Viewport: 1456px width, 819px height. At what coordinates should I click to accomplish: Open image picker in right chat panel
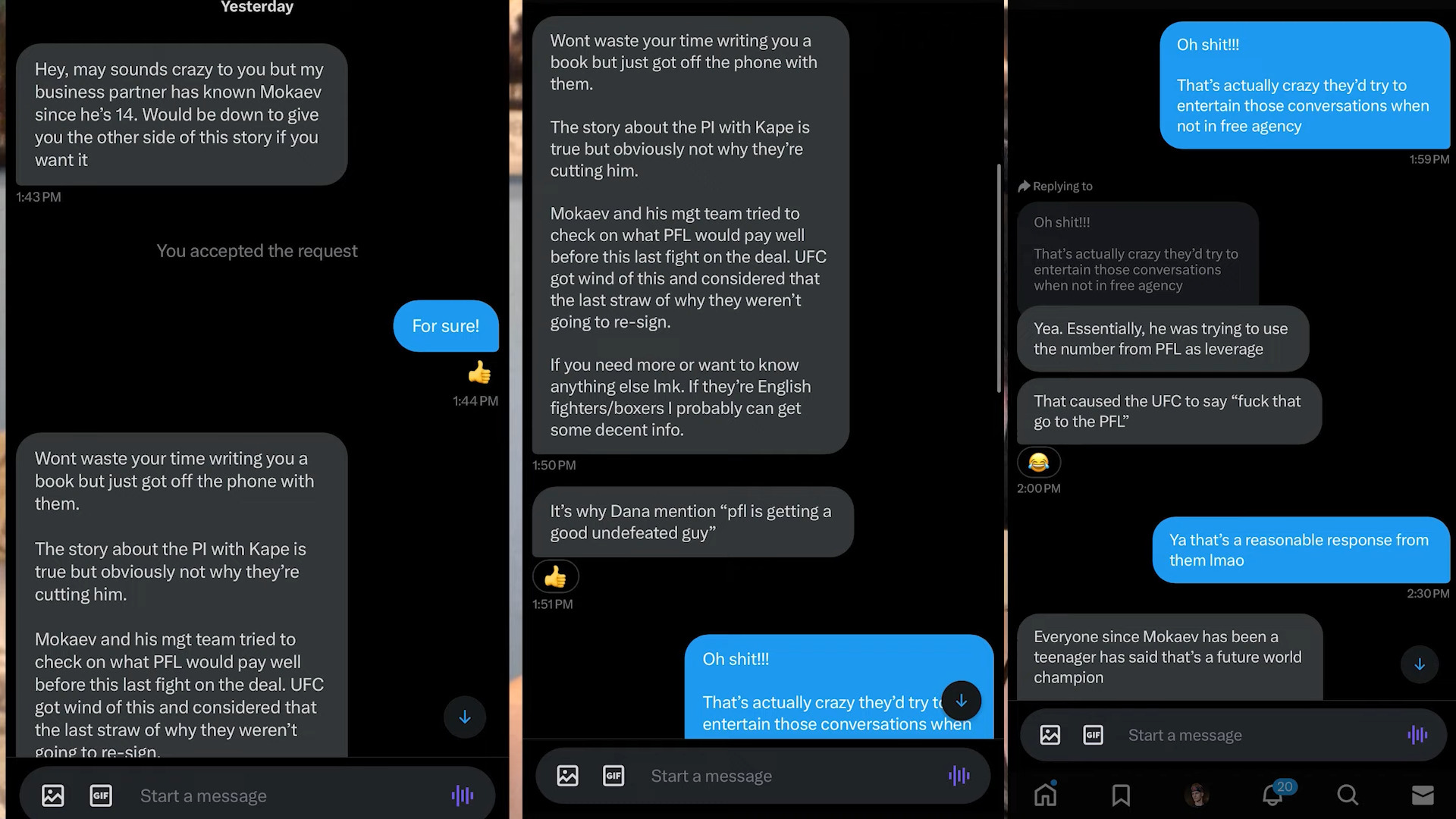[x=1050, y=735]
